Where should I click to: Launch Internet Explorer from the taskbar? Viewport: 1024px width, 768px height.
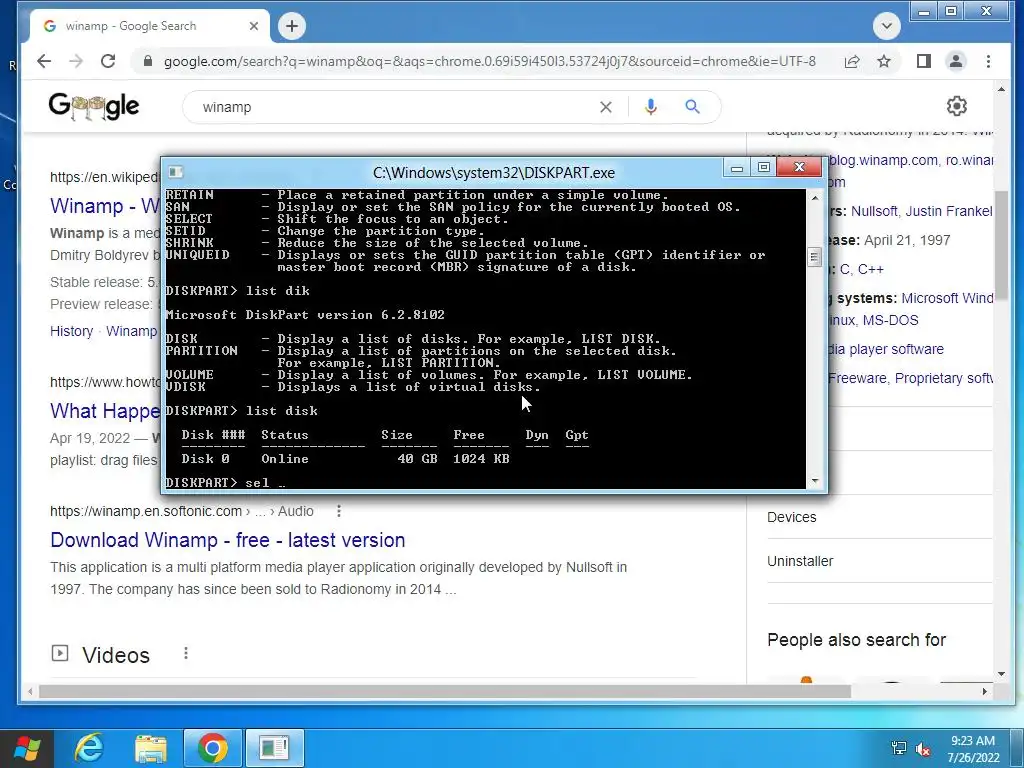point(89,748)
